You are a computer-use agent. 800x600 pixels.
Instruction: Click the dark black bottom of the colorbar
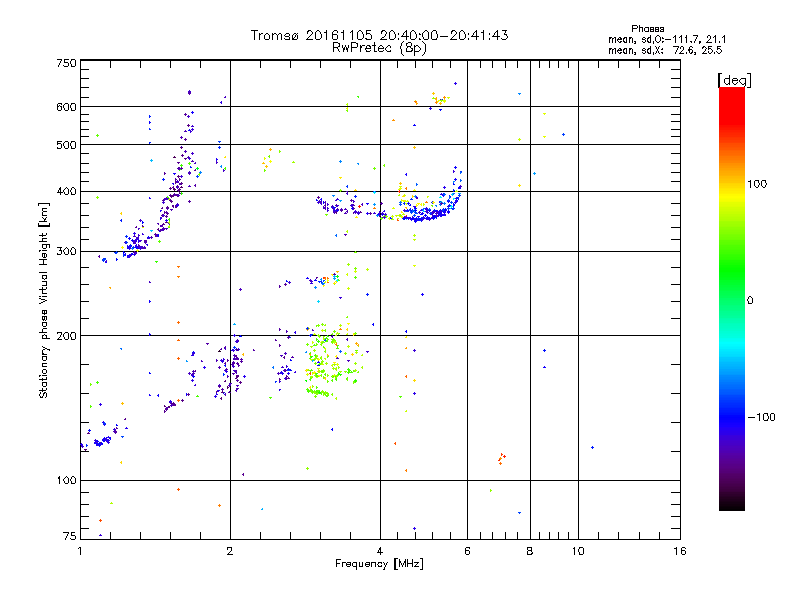[732, 503]
